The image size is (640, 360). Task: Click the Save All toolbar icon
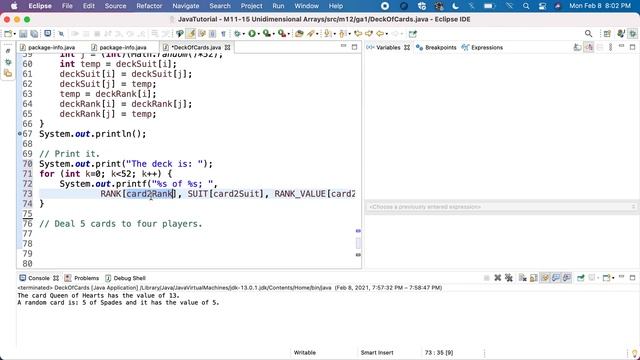(34, 34)
